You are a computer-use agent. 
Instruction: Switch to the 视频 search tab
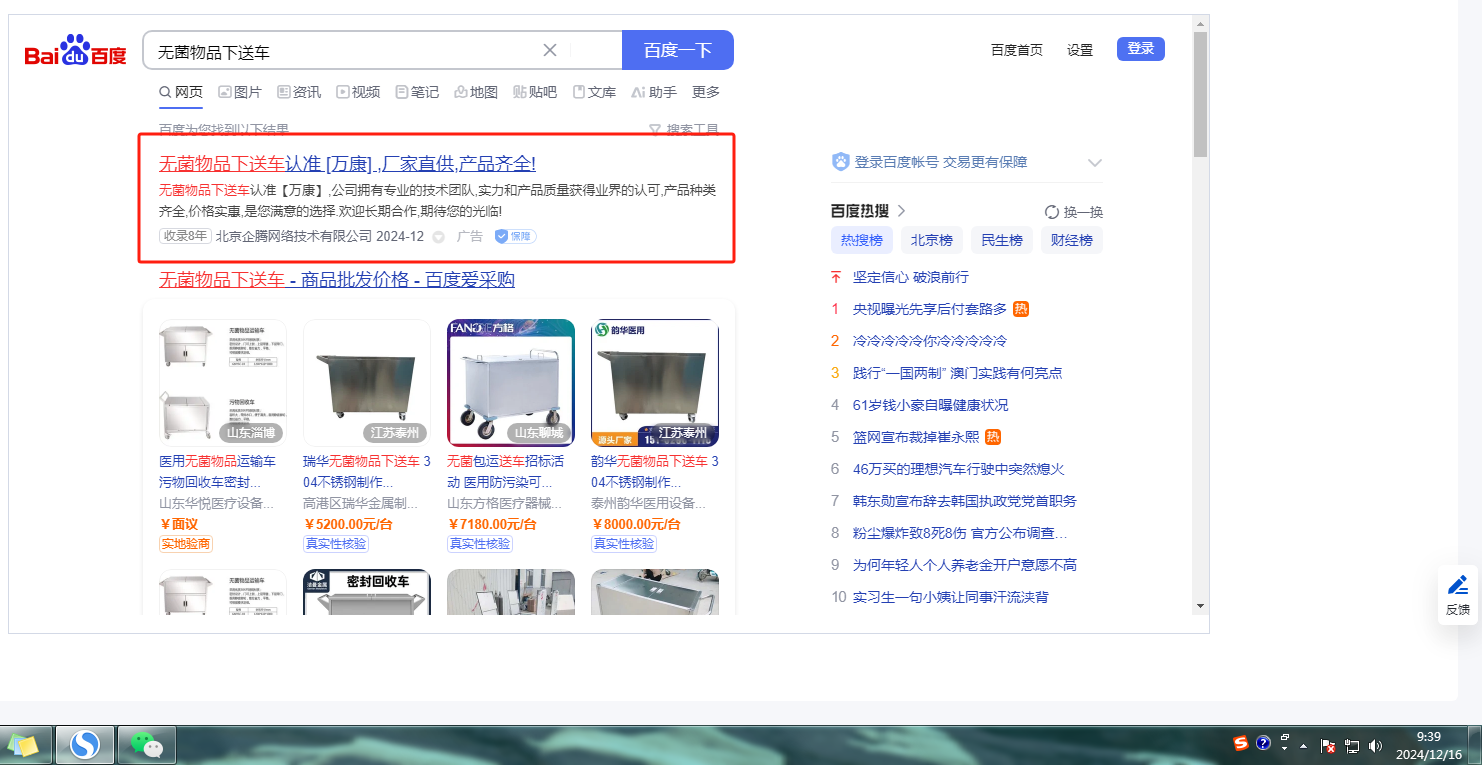(x=358, y=92)
